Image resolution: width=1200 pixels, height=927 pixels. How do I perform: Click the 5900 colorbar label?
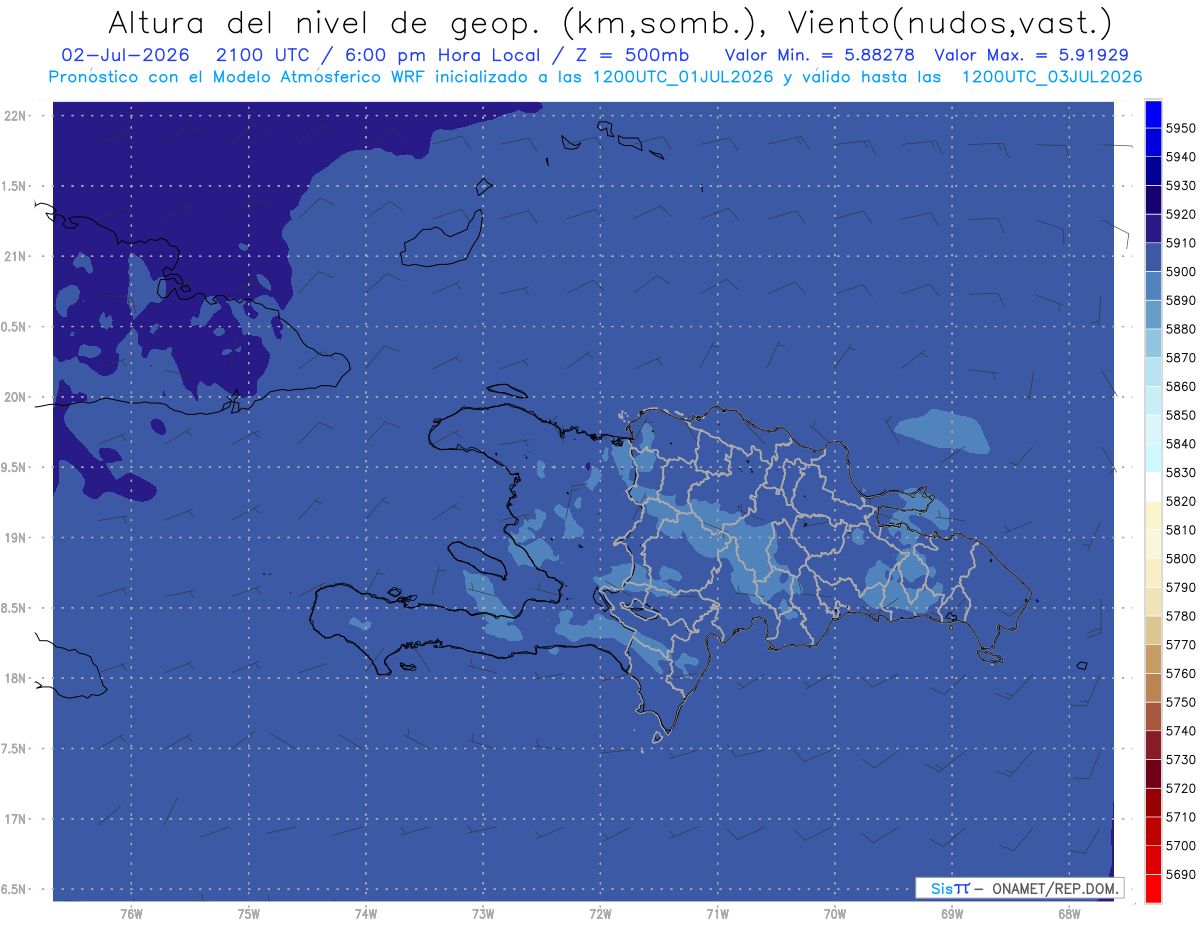tap(1181, 272)
